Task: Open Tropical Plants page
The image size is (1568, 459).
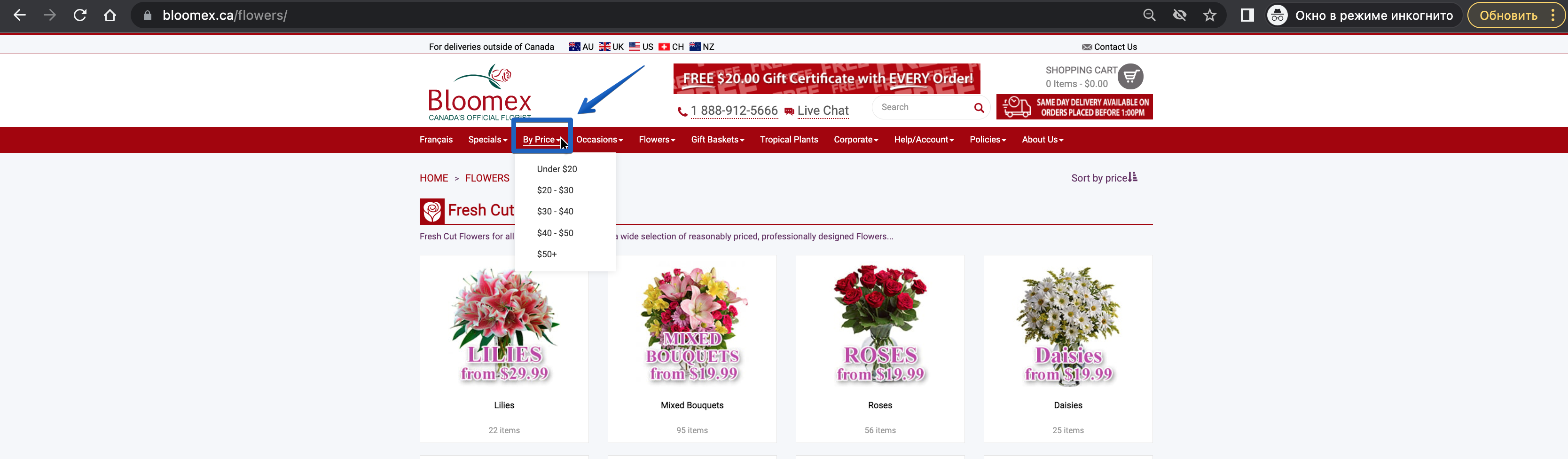Action: point(789,139)
